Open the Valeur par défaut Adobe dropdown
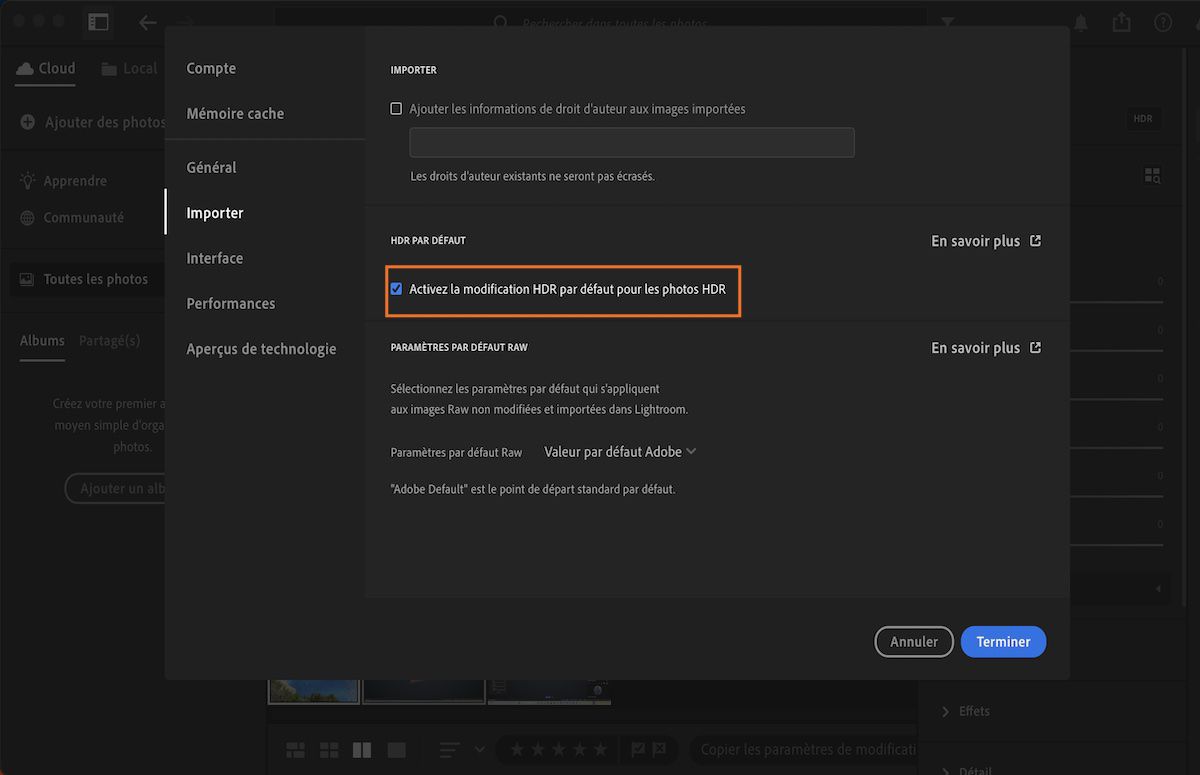 point(618,451)
